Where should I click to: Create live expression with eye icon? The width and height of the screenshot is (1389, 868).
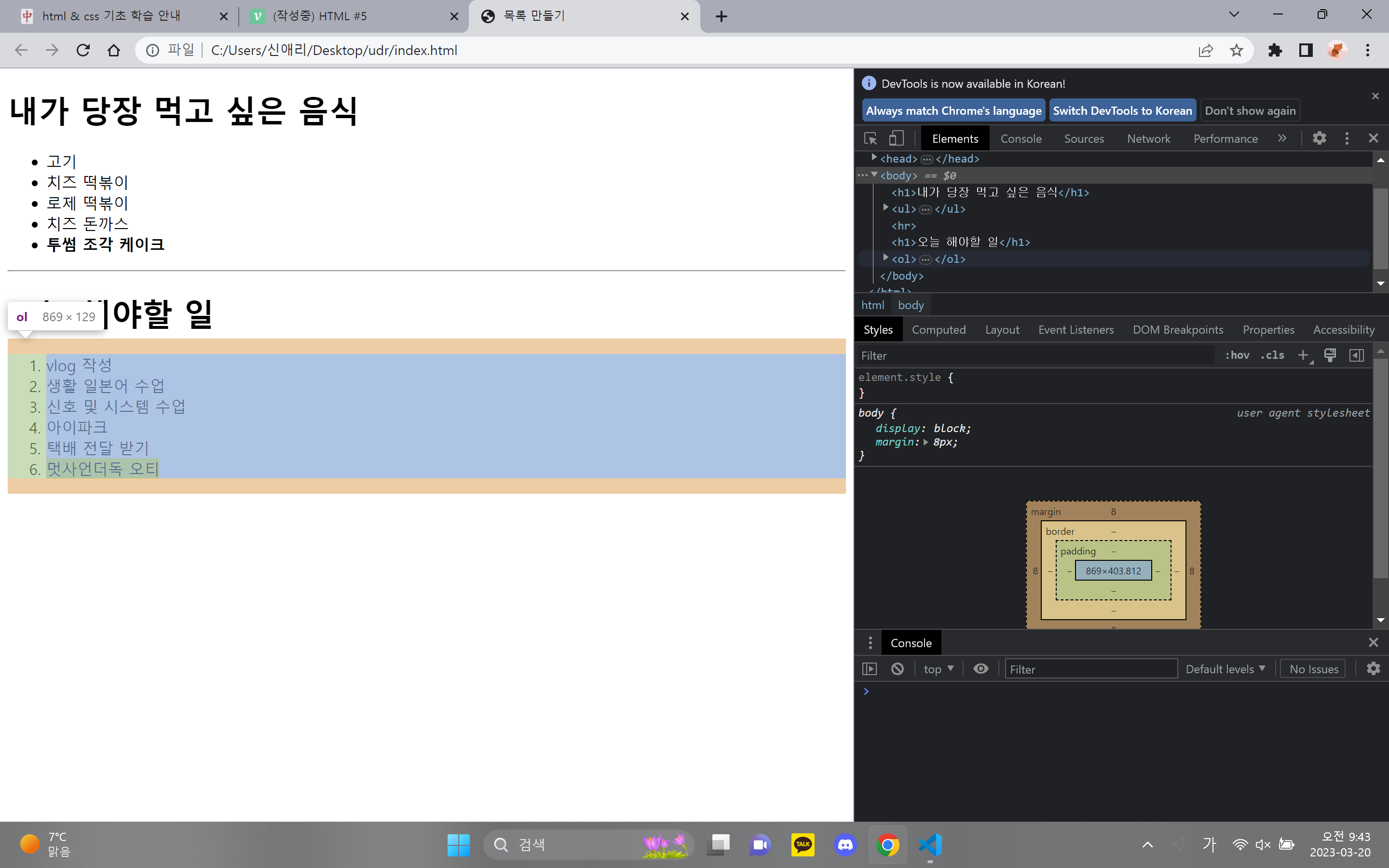[x=981, y=669]
